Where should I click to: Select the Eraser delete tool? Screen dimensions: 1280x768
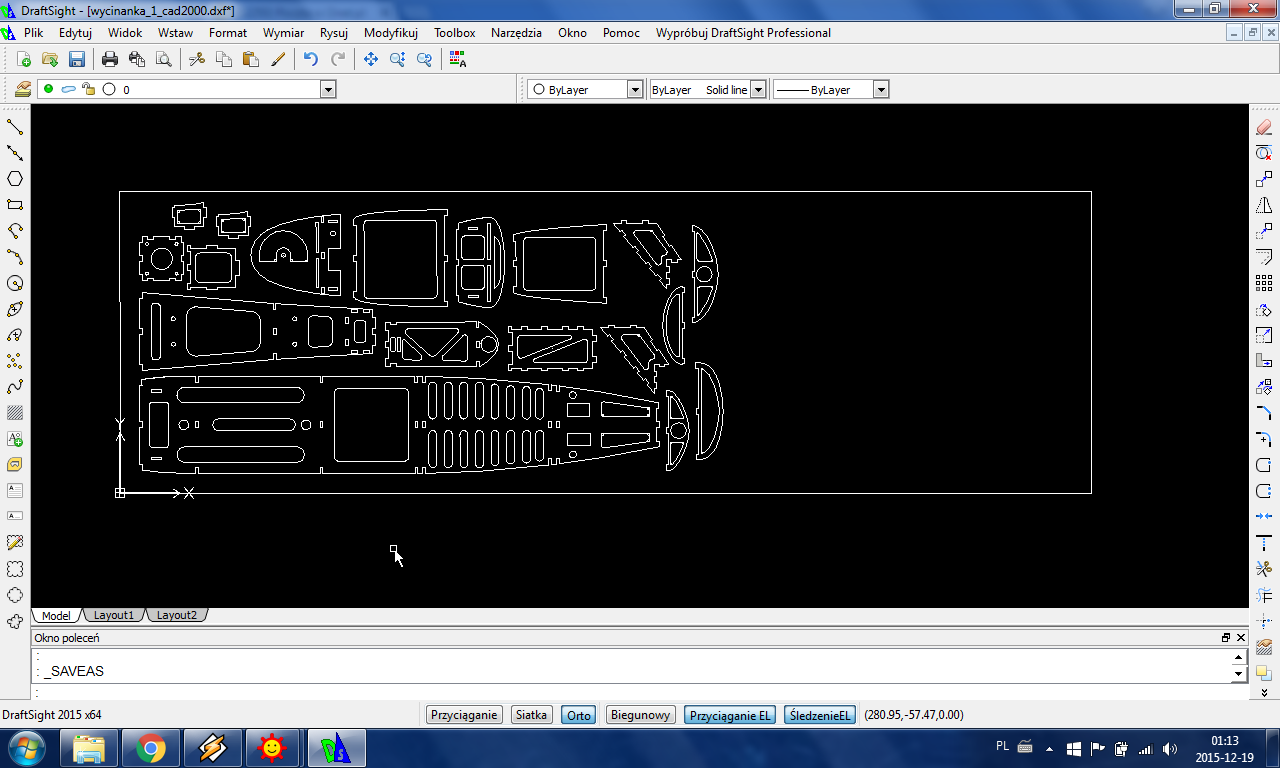tap(1264, 127)
